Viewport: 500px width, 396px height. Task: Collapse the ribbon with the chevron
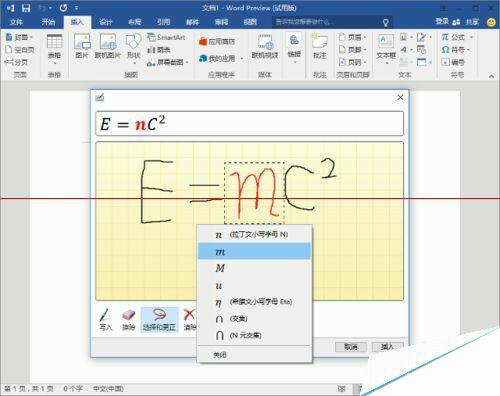(x=491, y=76)
